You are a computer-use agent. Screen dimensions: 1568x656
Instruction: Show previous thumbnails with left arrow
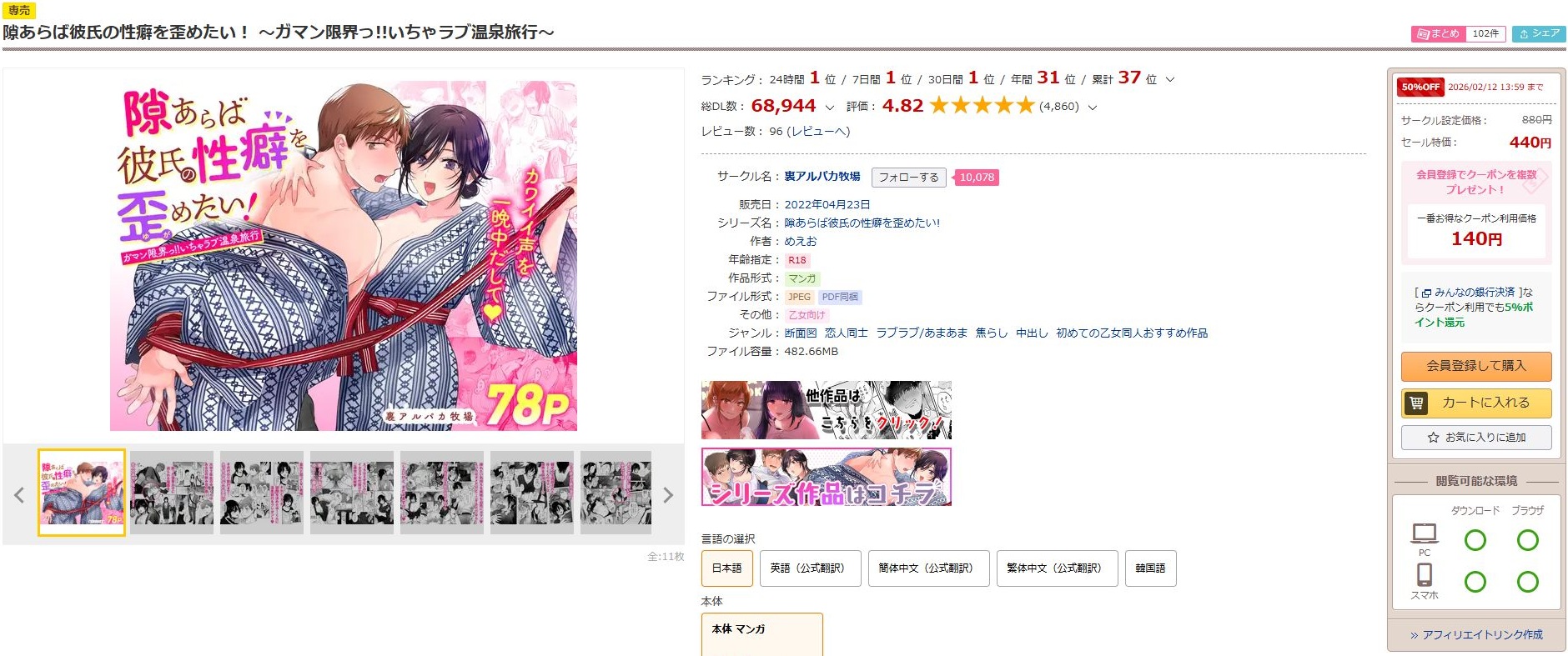tap(19, 495)
